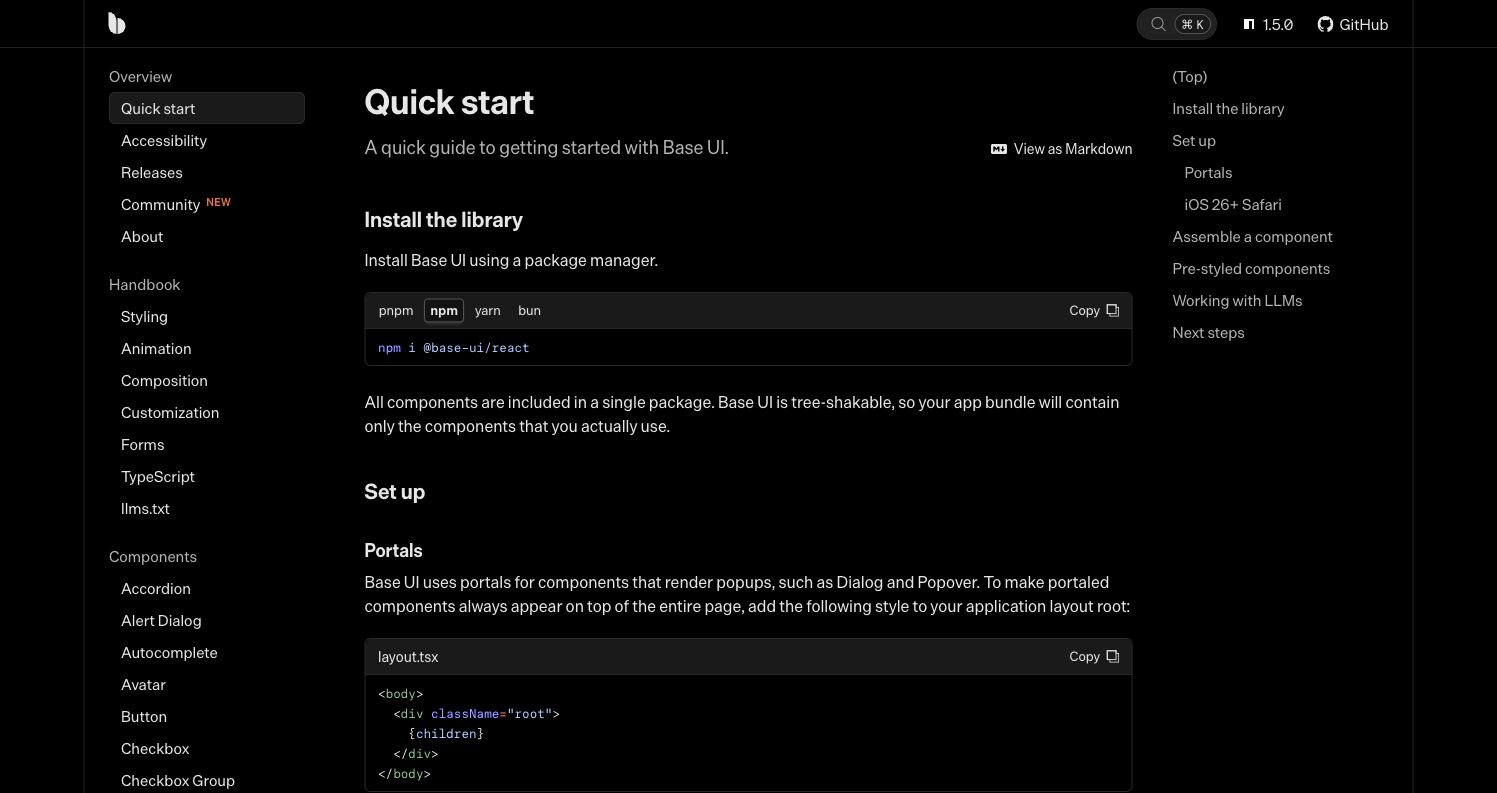Jump to Assemble a component section

[1252, 237]
